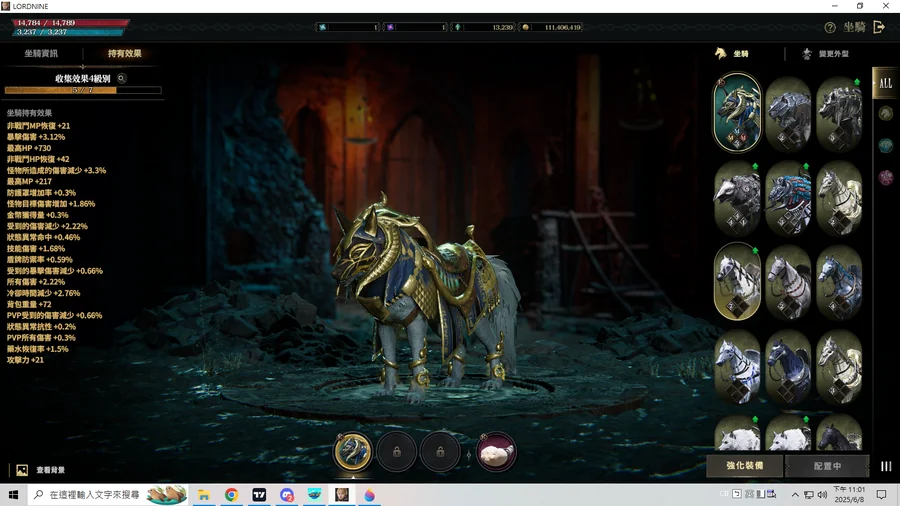900x506 pixels.
Task: Click the exit door icon at top right
Action: tap(879, 27)
